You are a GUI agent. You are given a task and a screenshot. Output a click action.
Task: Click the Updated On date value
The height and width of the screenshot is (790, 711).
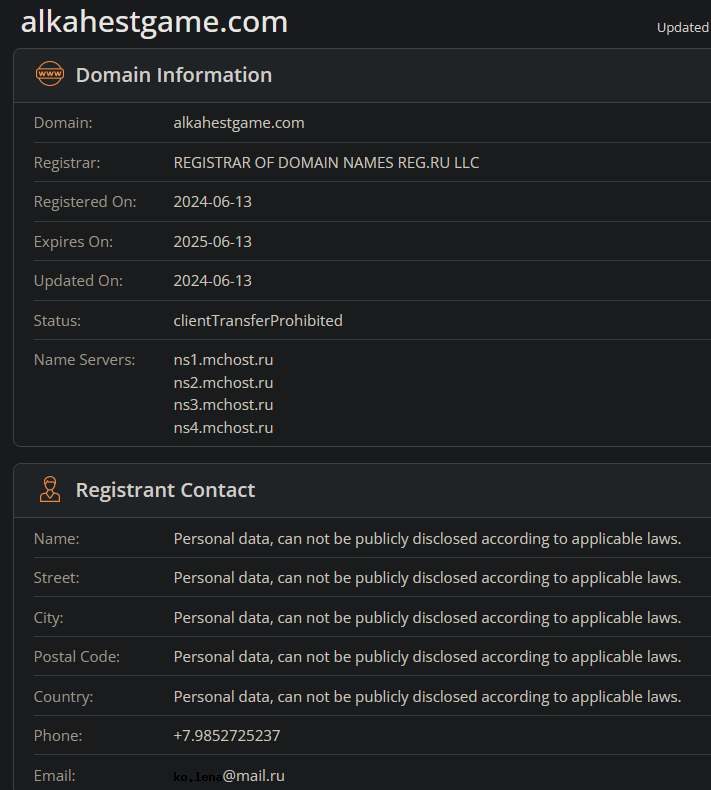point(212,281)
